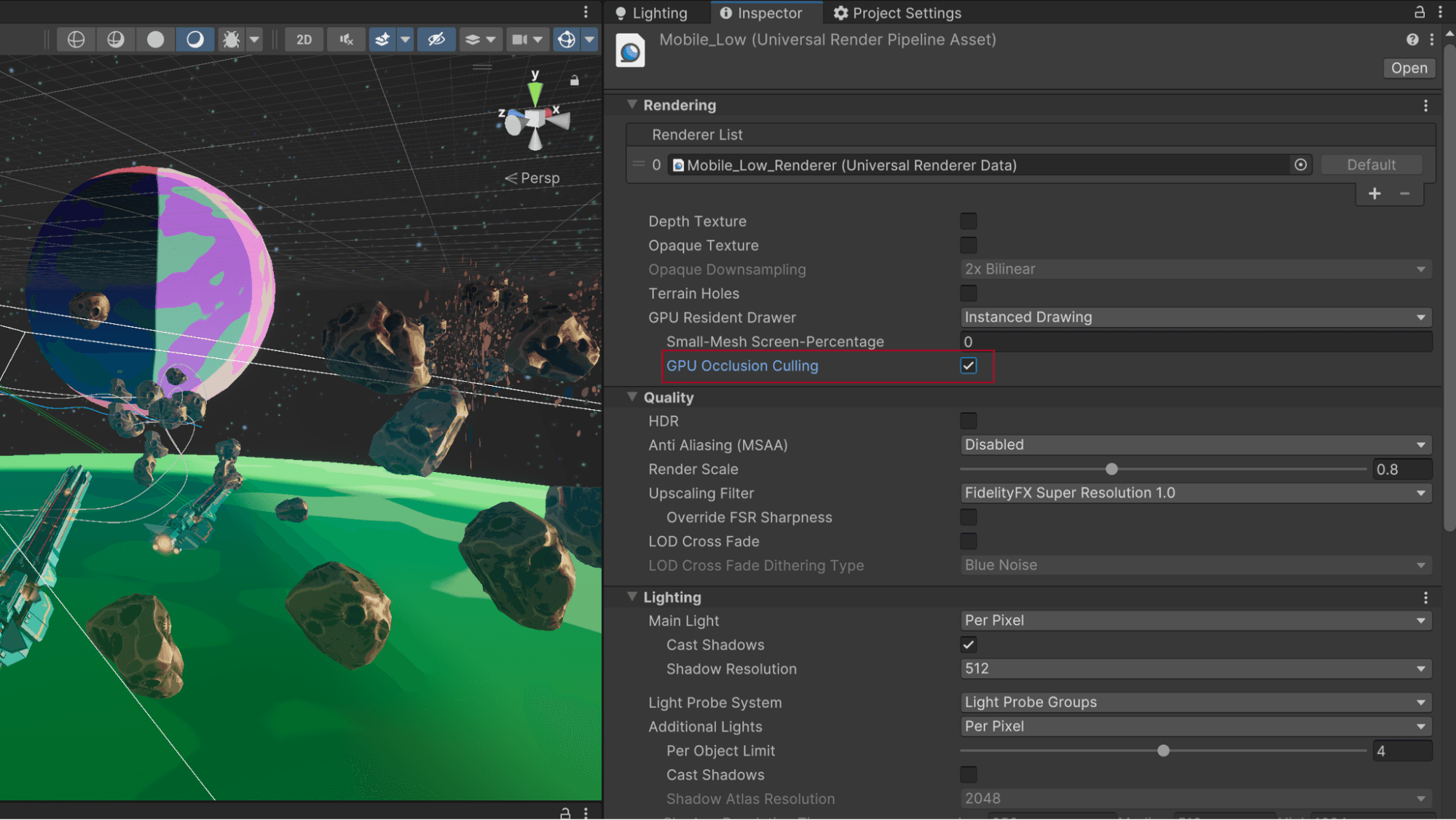Collapse the Rendering section
This screenshot has height=820, width=1456.
click(631, 104)
